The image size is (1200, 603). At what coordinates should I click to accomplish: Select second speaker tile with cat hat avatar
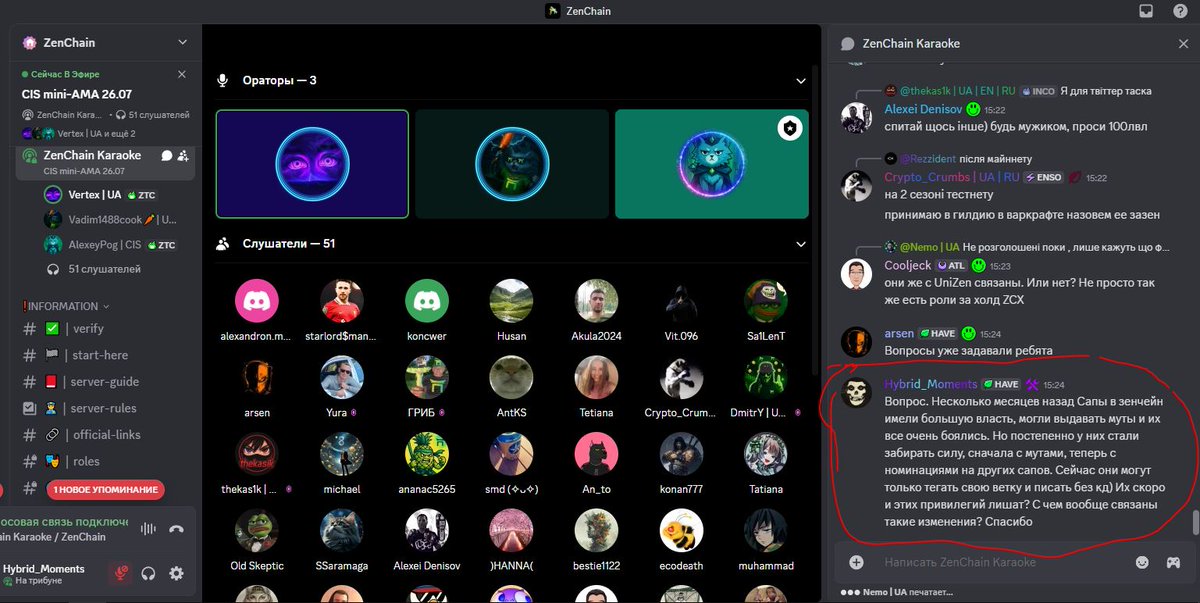pos(512,164)
